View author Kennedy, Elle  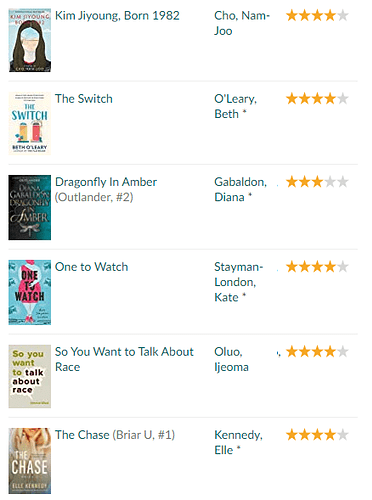tap(238, 442)
